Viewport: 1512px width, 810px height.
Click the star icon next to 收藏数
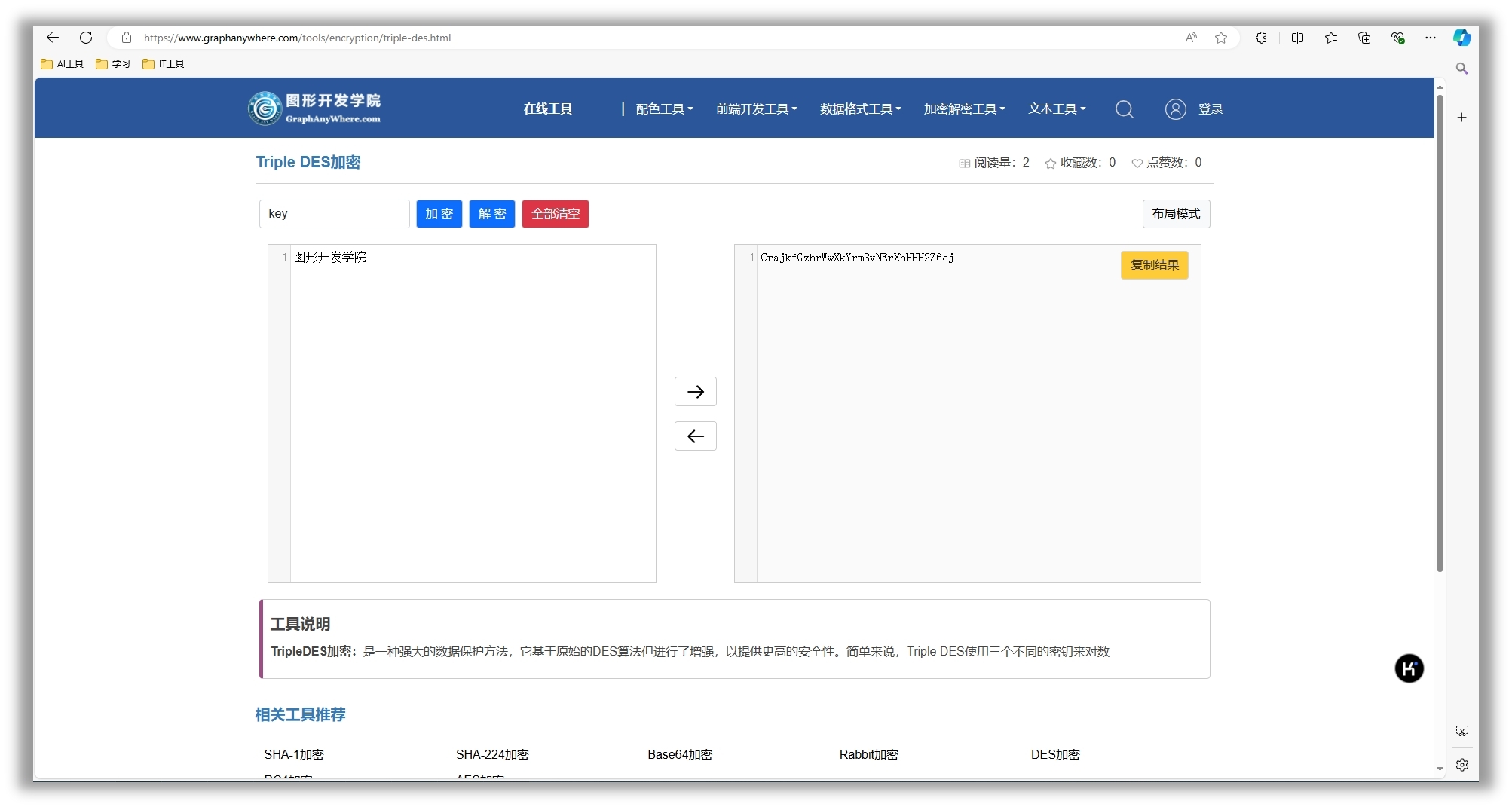click(x=1050, y=163)
